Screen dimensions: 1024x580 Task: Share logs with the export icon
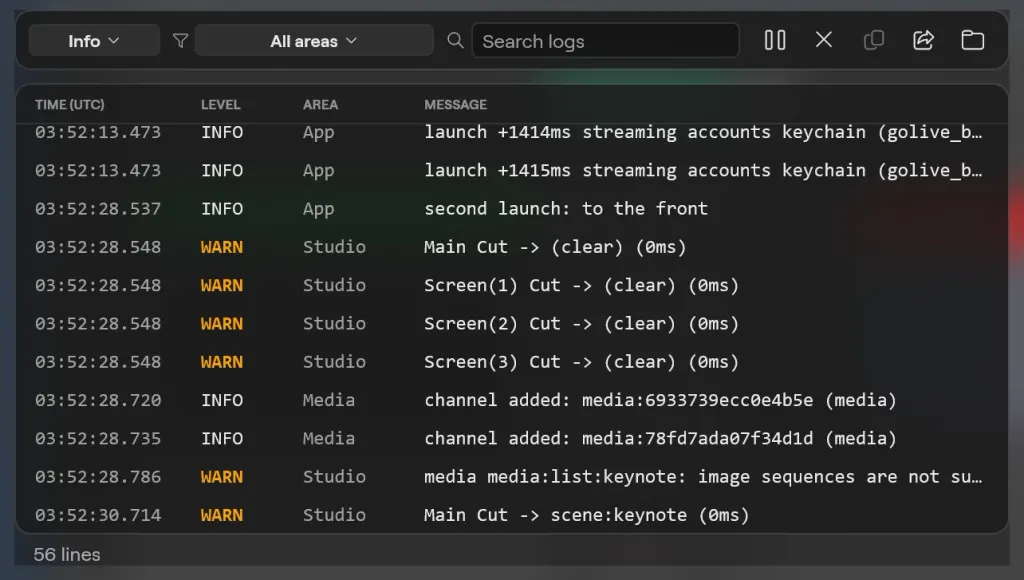click(923, 40)
